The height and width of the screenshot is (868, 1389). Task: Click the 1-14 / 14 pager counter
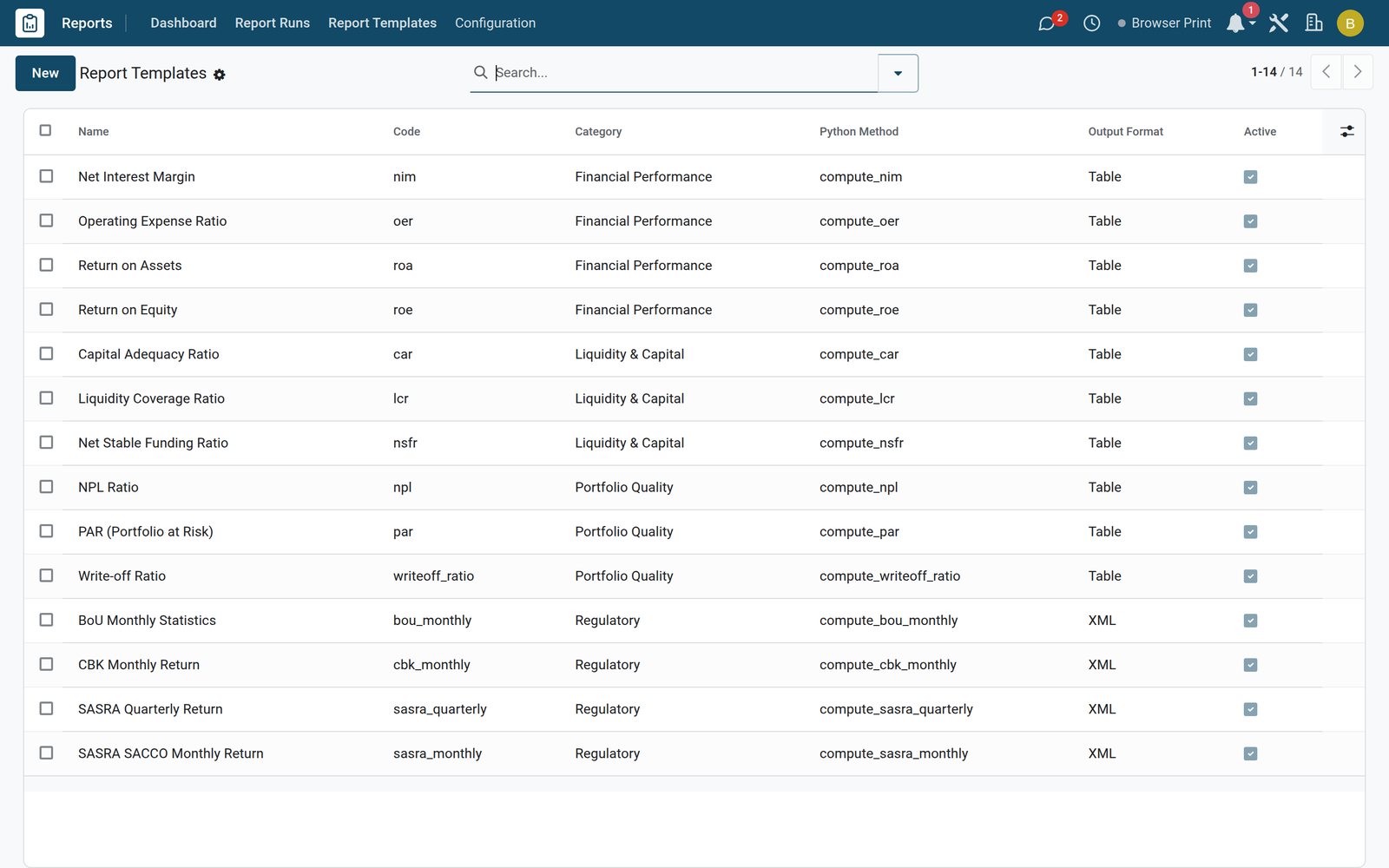[x=1276, y=72]
